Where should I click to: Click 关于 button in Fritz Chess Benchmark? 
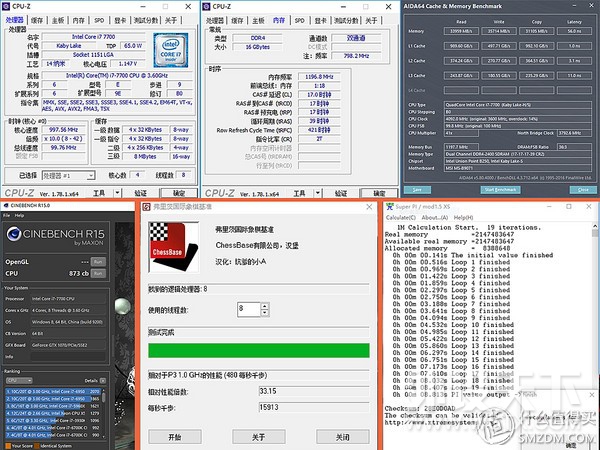point(259,437)
